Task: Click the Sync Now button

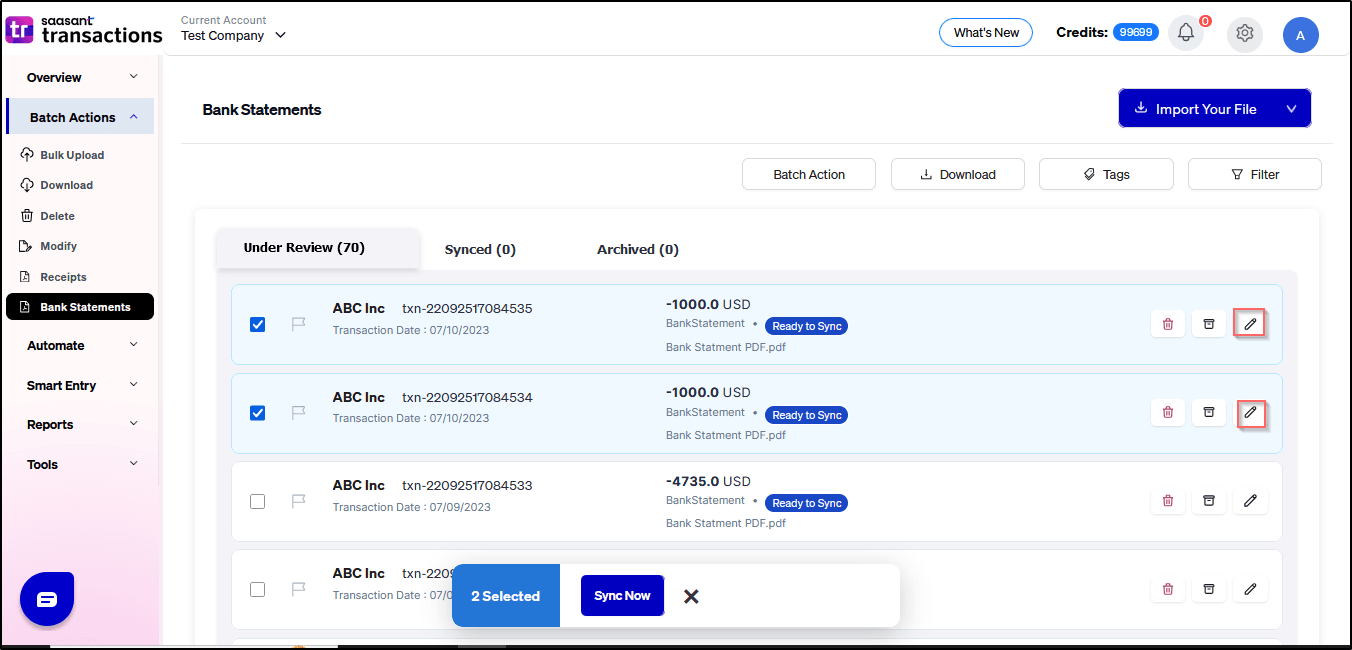Action: (x=622, y=596)
